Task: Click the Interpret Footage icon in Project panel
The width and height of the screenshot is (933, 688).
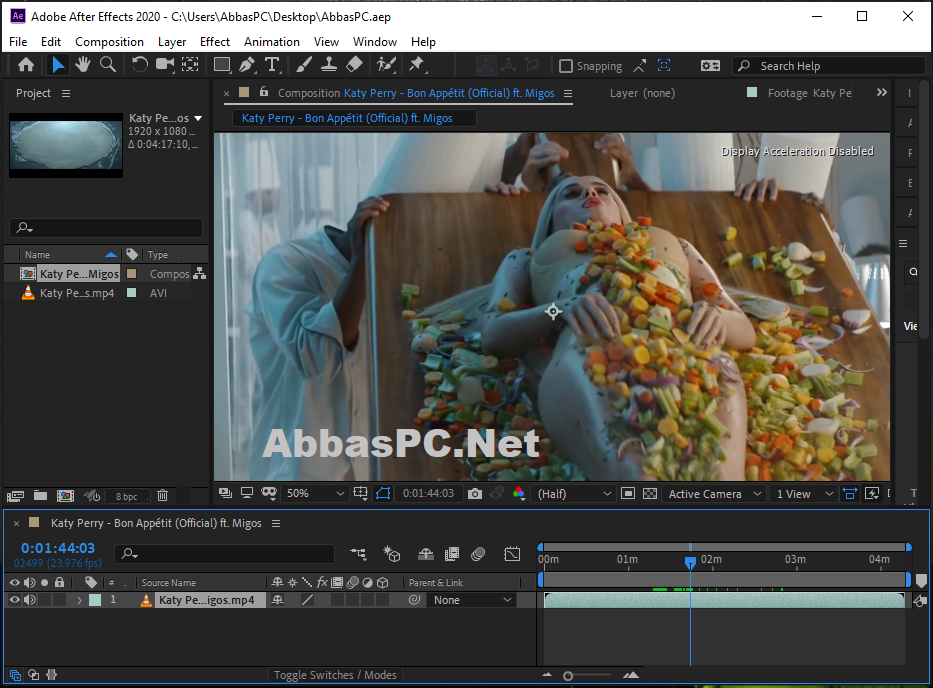Action: pyautogui.click(x=15, y=496)
